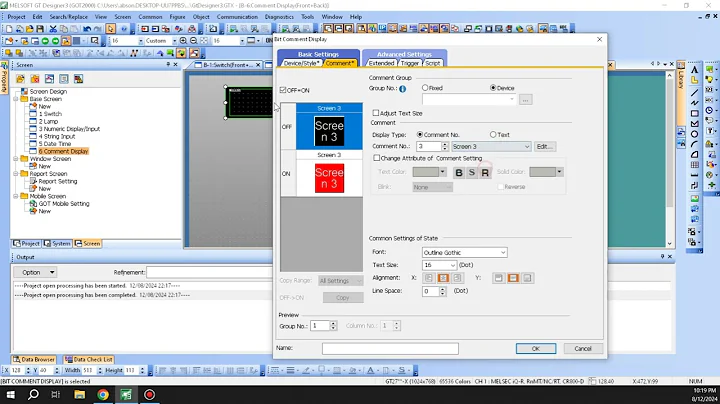Click the Undo arrow icon
This screenshot has height=404, width=720.
point(87,29)
